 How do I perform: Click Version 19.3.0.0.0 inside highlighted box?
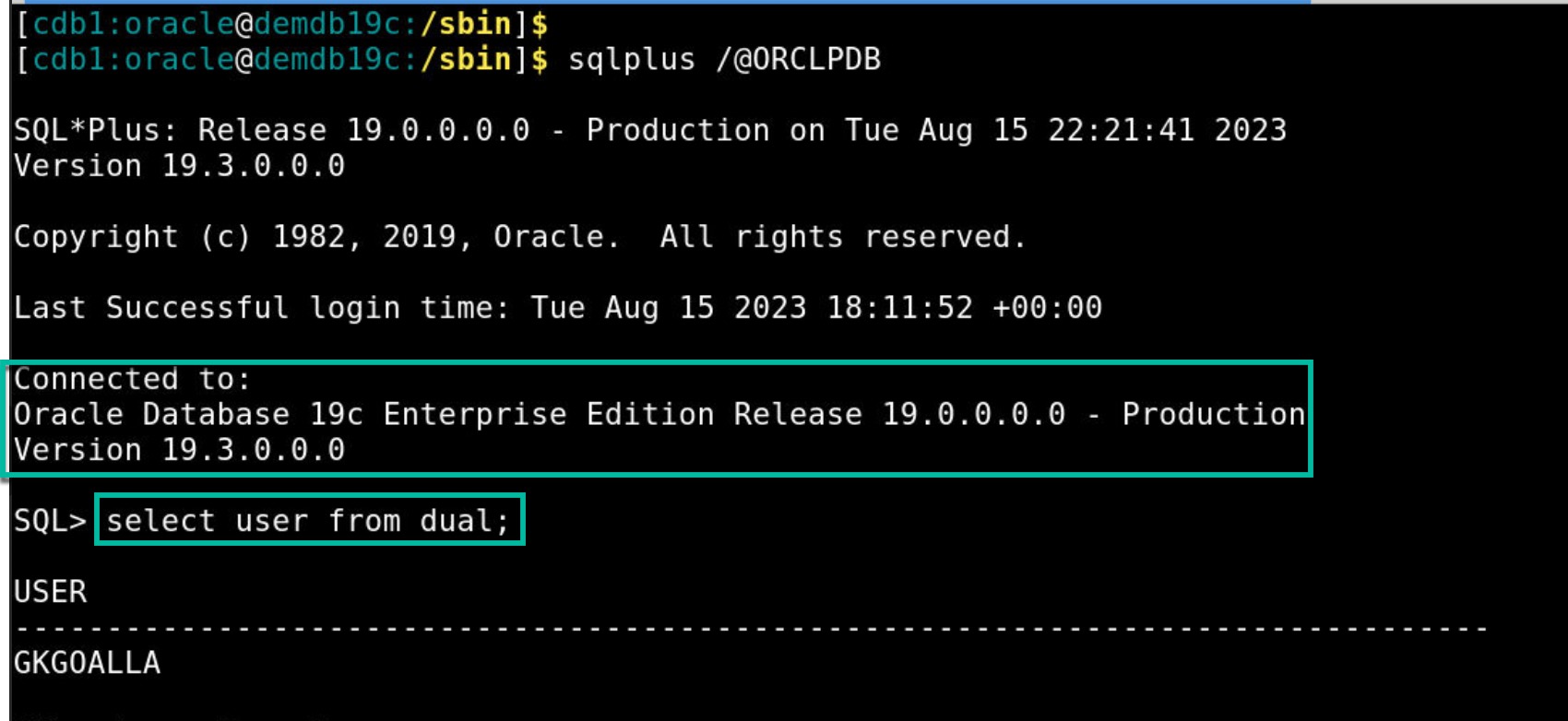[x=179, y=450]
